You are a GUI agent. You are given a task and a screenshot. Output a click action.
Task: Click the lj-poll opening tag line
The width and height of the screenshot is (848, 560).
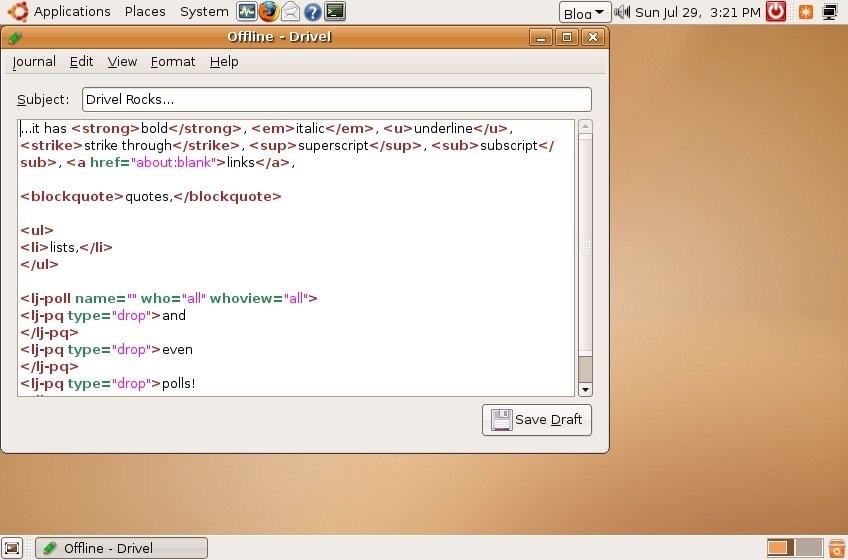pos(169,299)
